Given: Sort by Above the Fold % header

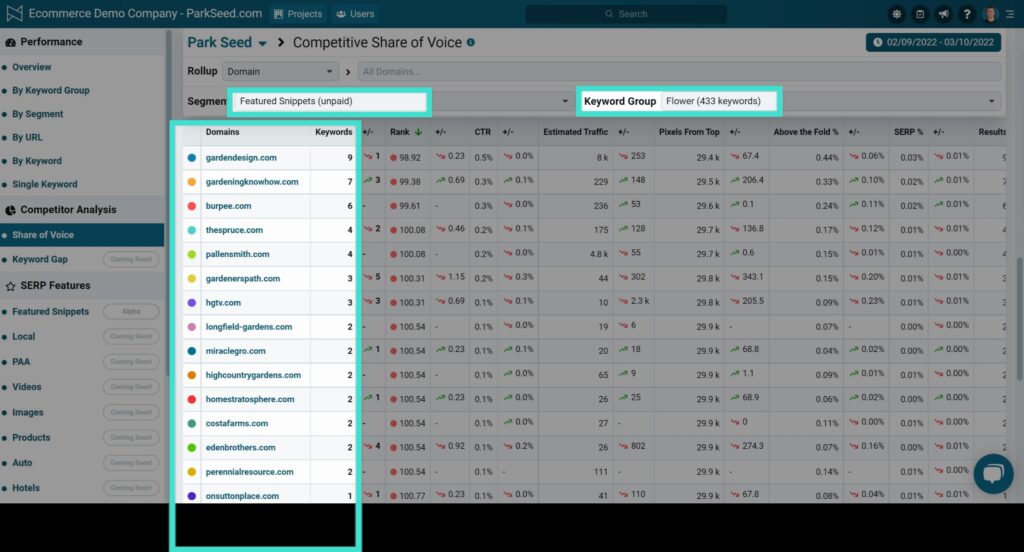Looking at the screenshot, I should 806,132.
